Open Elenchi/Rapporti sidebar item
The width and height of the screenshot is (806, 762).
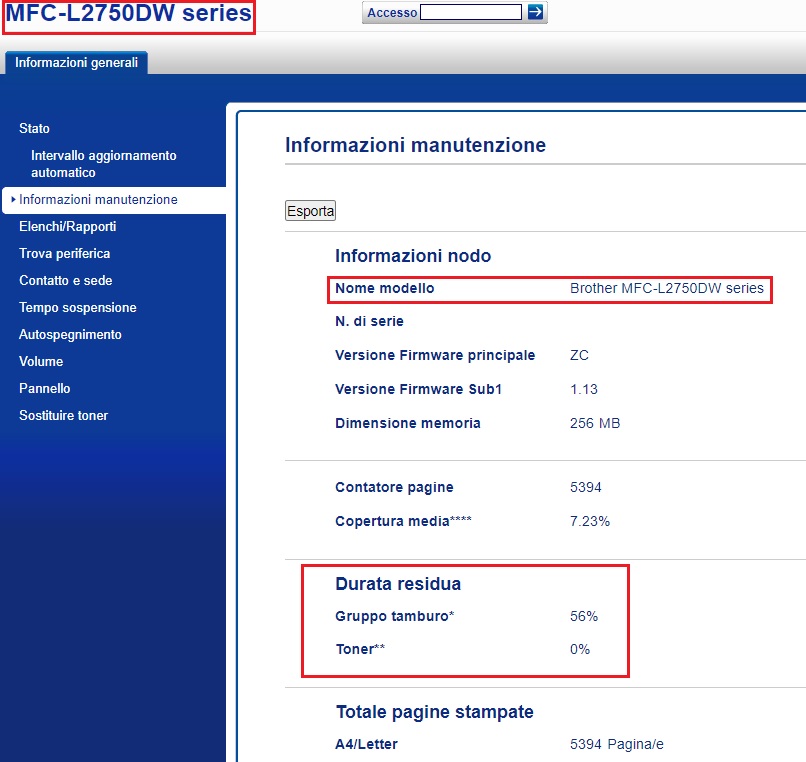67,227
